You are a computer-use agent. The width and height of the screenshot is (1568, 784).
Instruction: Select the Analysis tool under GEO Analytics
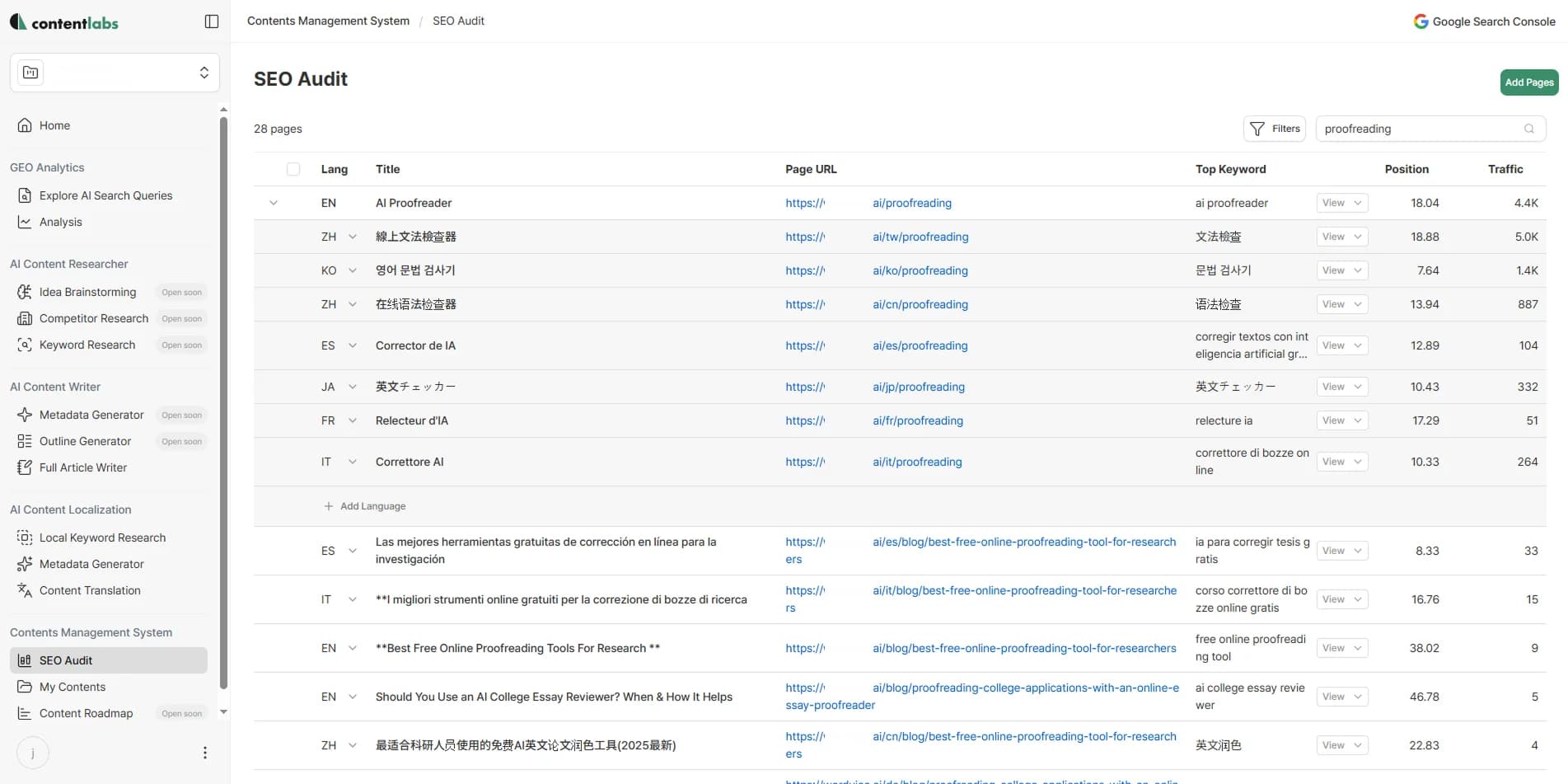click(x=62, y=222)
